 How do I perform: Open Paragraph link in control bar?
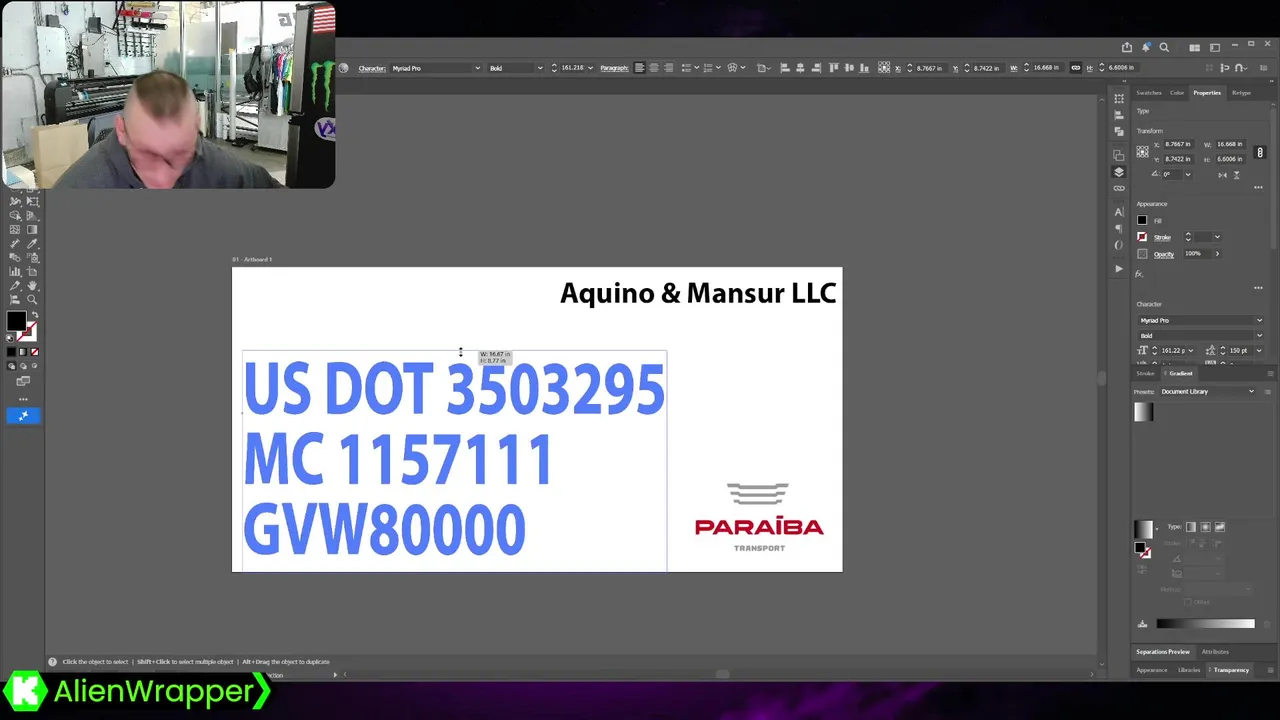click(x=614, y=68)
